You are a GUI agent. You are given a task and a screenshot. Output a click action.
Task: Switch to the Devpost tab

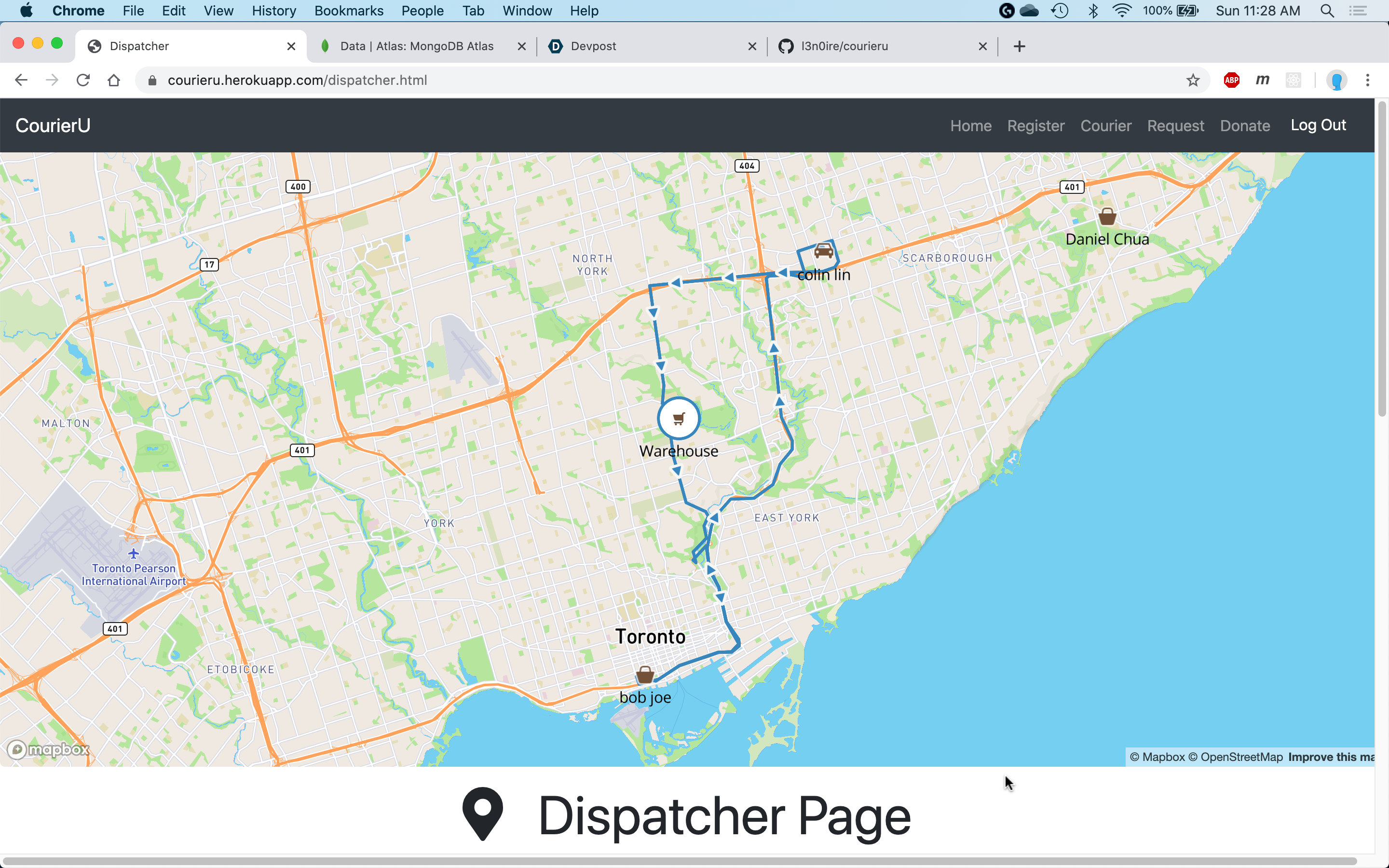[593, 46]
